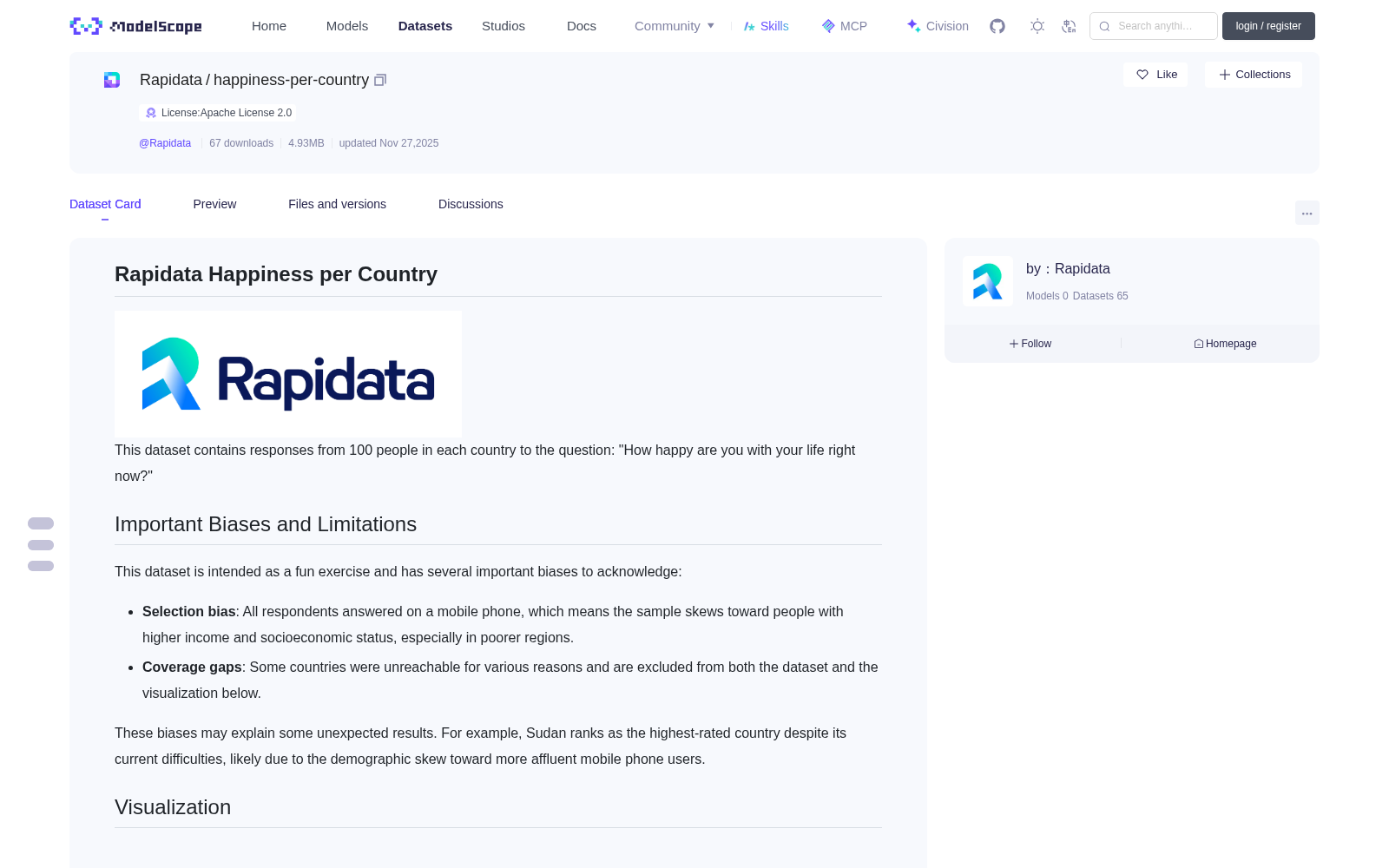
Task: Focus the Search anything field
Action: tap(1154, 26)
